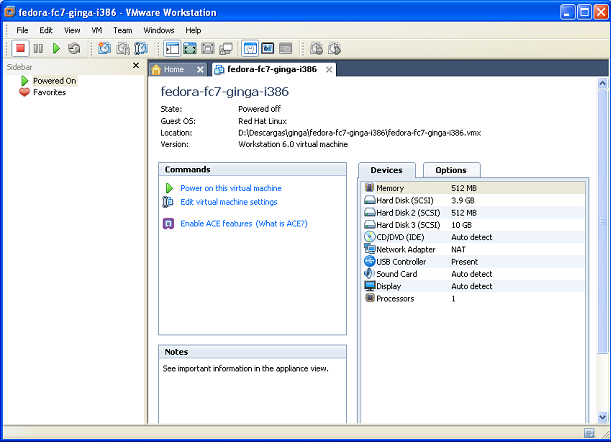Viewport: 611px width, 443px height.
Task: Select the Network Adapter device row
Action: click(x=473, y=249)
